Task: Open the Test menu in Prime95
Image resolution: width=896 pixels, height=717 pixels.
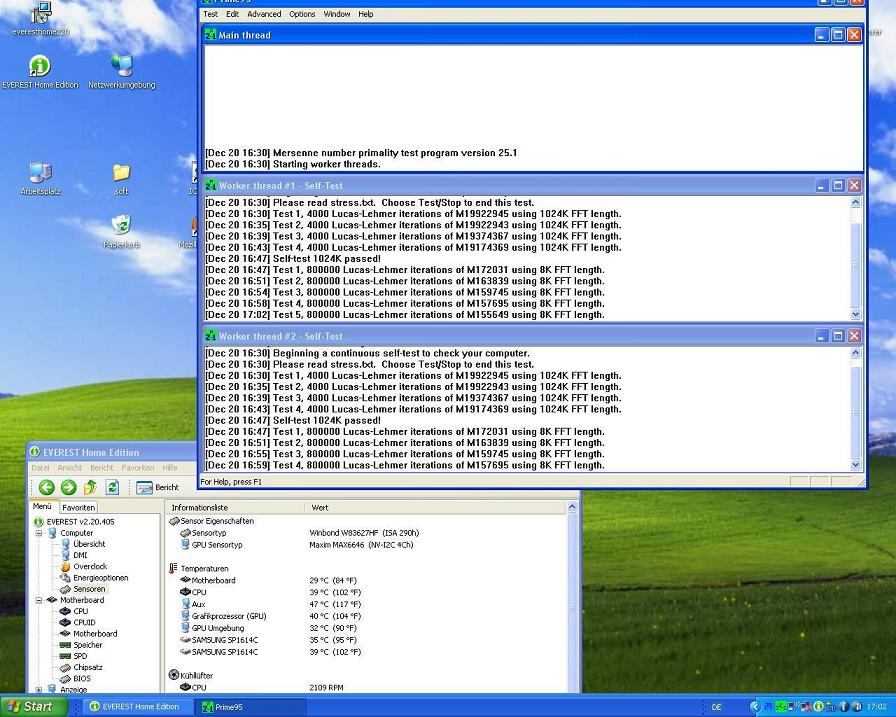Action: click(x=210, y=14)
